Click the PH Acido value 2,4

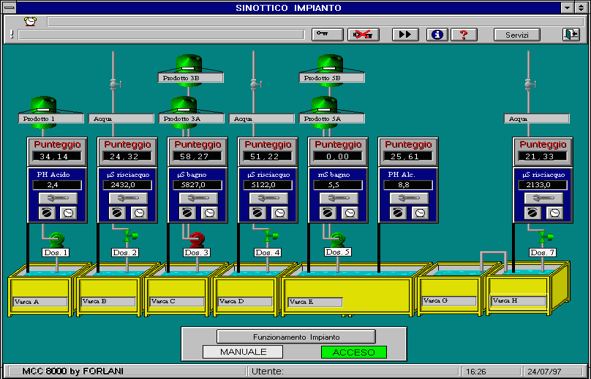(x=57, y=185)
